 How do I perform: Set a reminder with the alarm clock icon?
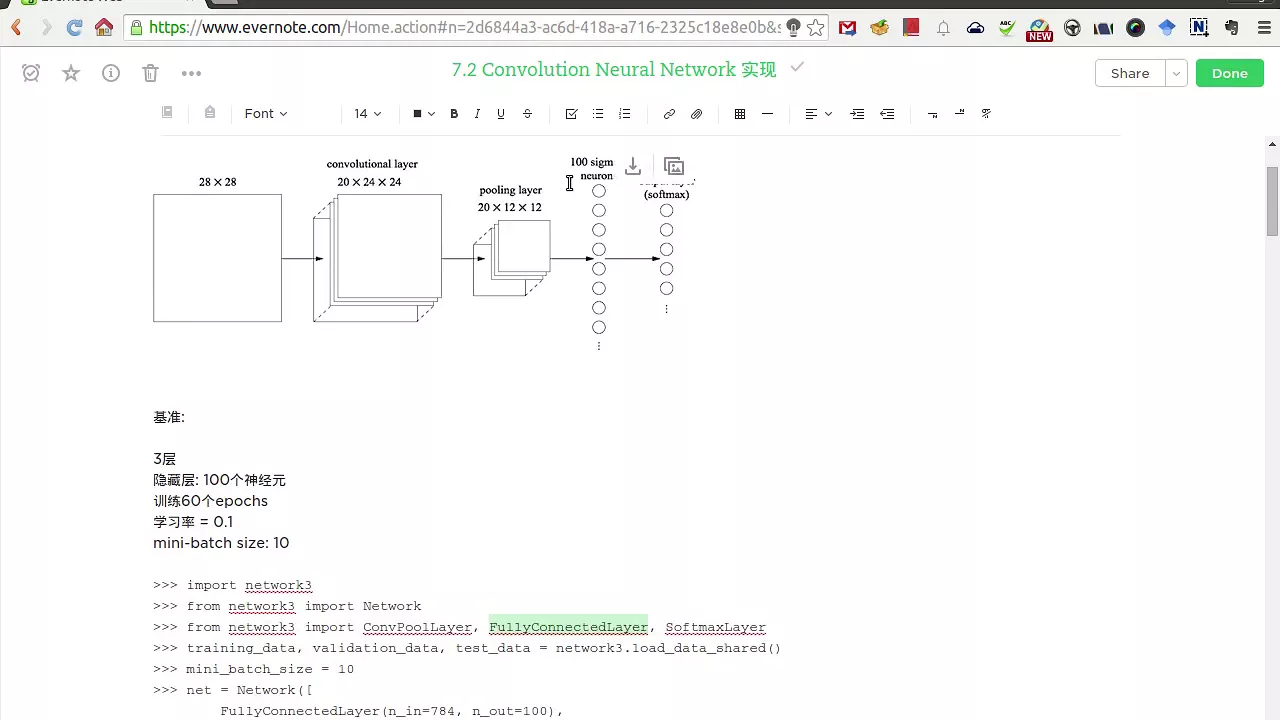coord(31,73)
